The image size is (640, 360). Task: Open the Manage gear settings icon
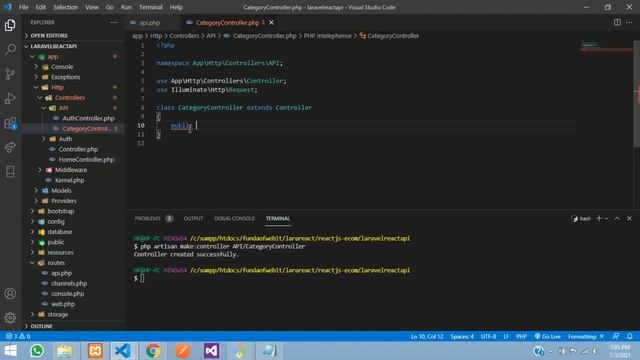(x=10, y=318)
